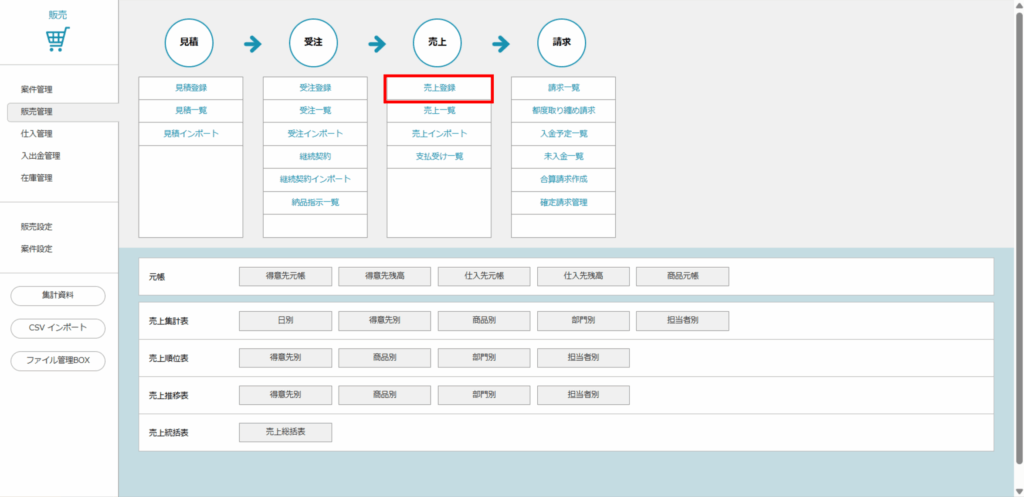The height and width of the screenshot is (497, 1024).
Task: Click the 請求 circle step icon
Action: click(x=561, y=43)
